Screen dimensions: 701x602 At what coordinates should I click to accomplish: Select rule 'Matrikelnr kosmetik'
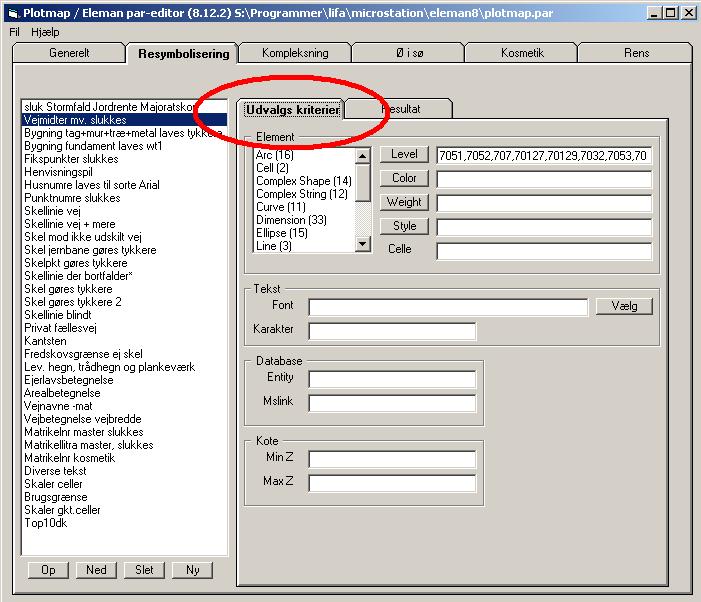[x=124, y=458]
